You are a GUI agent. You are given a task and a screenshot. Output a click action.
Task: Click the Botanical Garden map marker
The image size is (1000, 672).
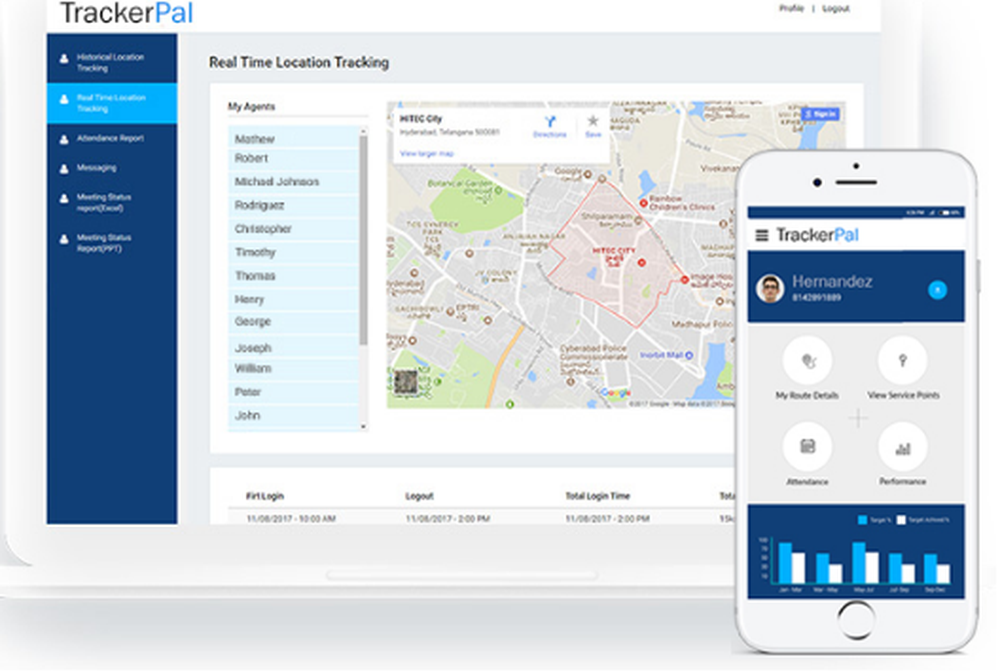tap(498, 190)
